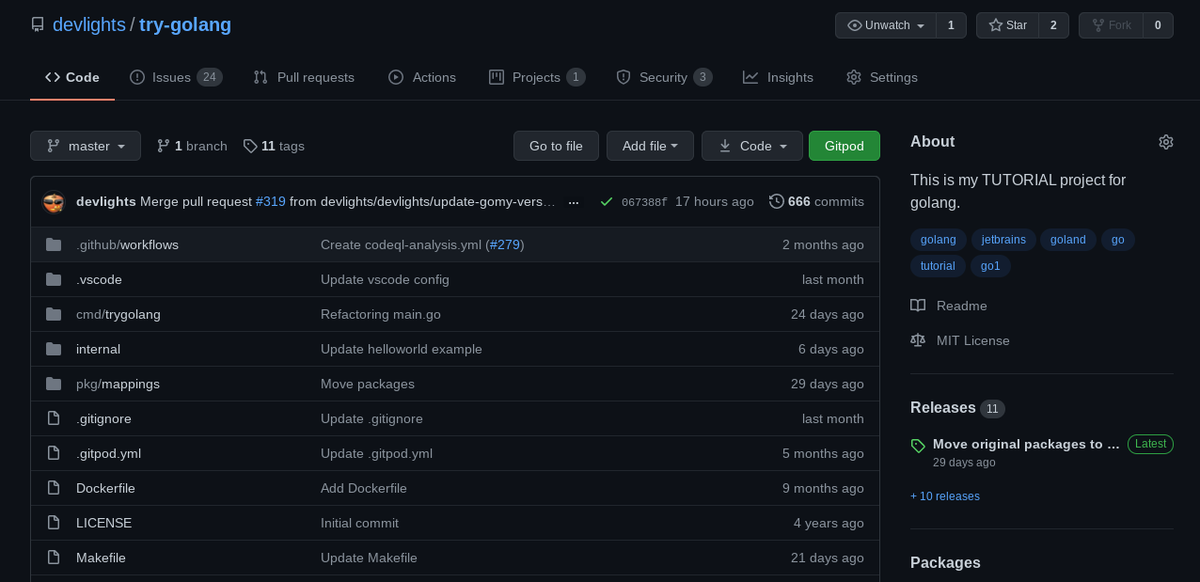Click the folder icon of .vscode row
This screenshot has height=582, width=1200.
coord(54,280)
